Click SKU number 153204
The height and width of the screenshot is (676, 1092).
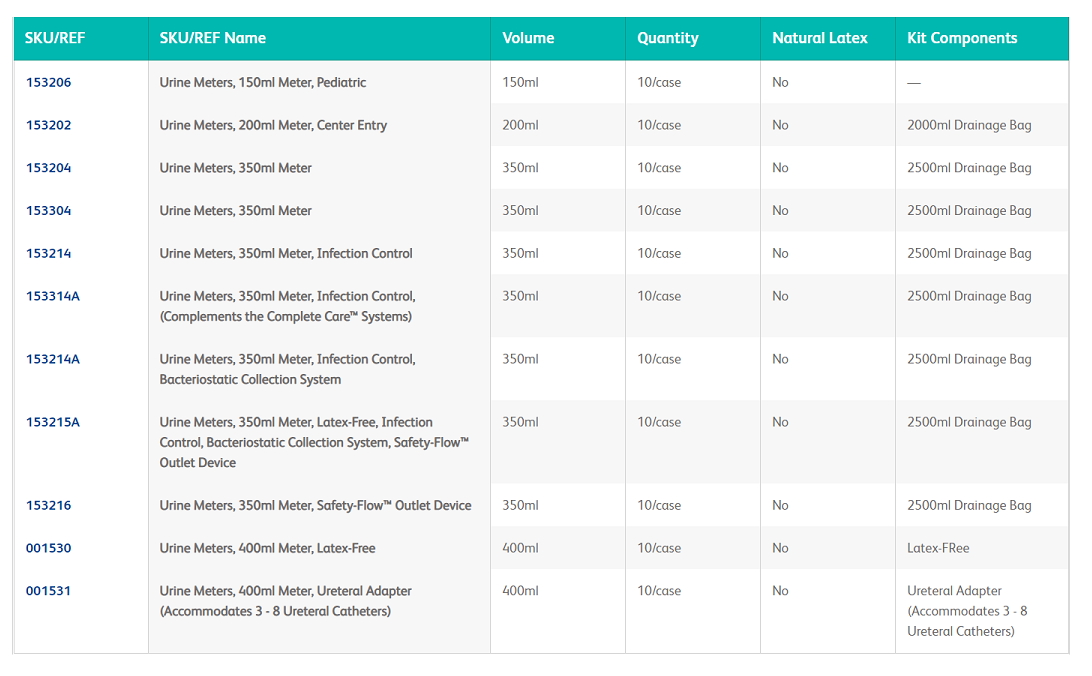[x=48, y=168]
